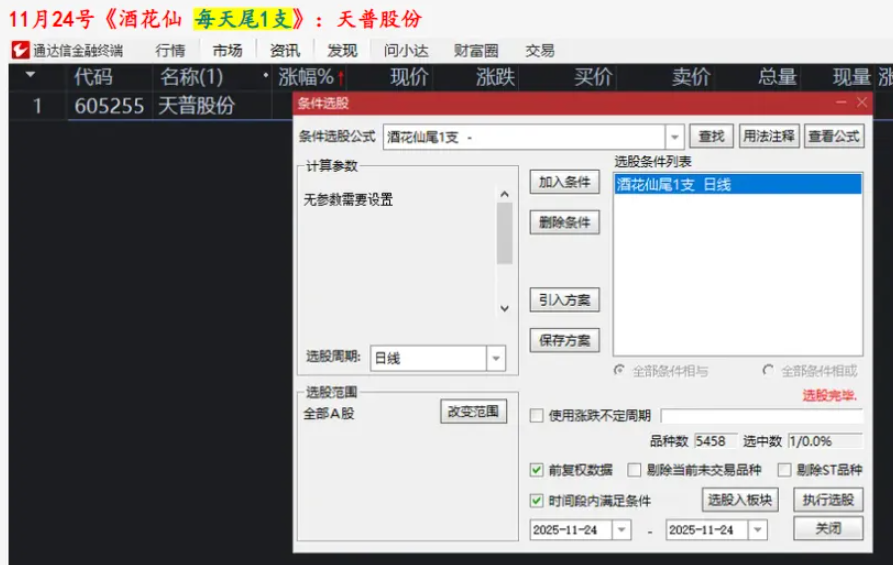Click the 计算参数 panel scrollbar
The width and height of the screenshot is (893, 565).
point(505,232)
